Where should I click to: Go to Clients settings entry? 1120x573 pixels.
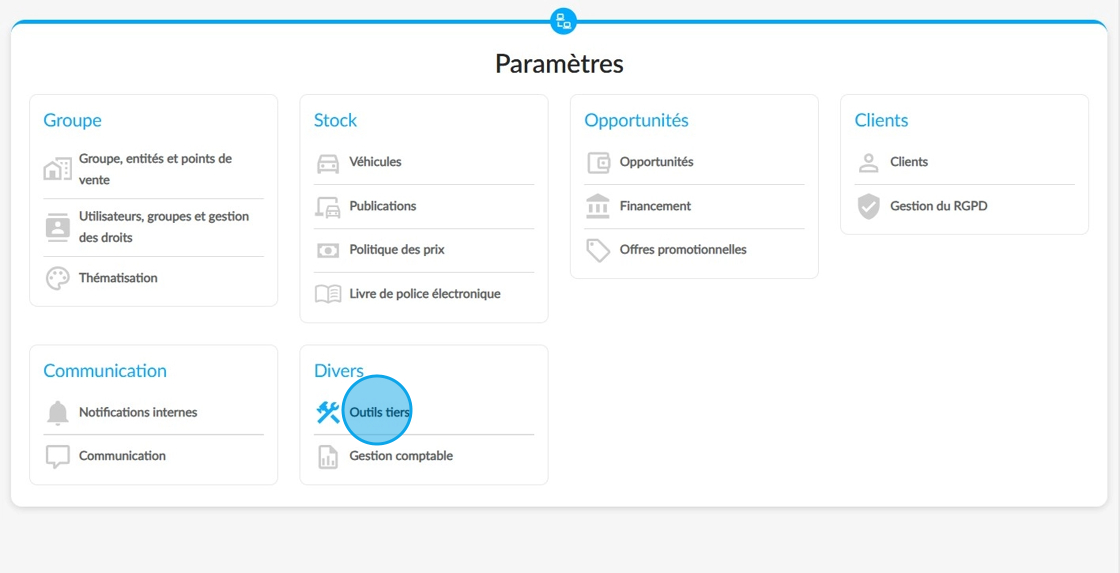click(909, 161)
